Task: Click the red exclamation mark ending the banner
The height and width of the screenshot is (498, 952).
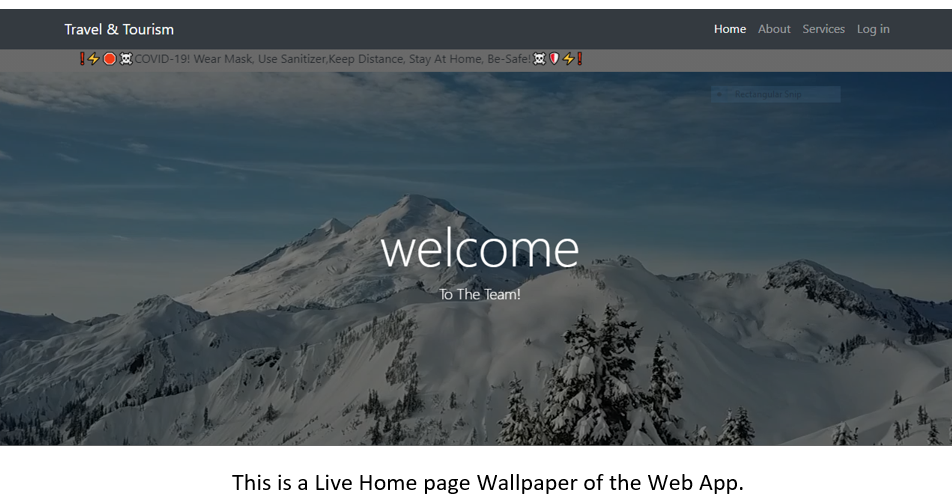Action: pos(580,59)
